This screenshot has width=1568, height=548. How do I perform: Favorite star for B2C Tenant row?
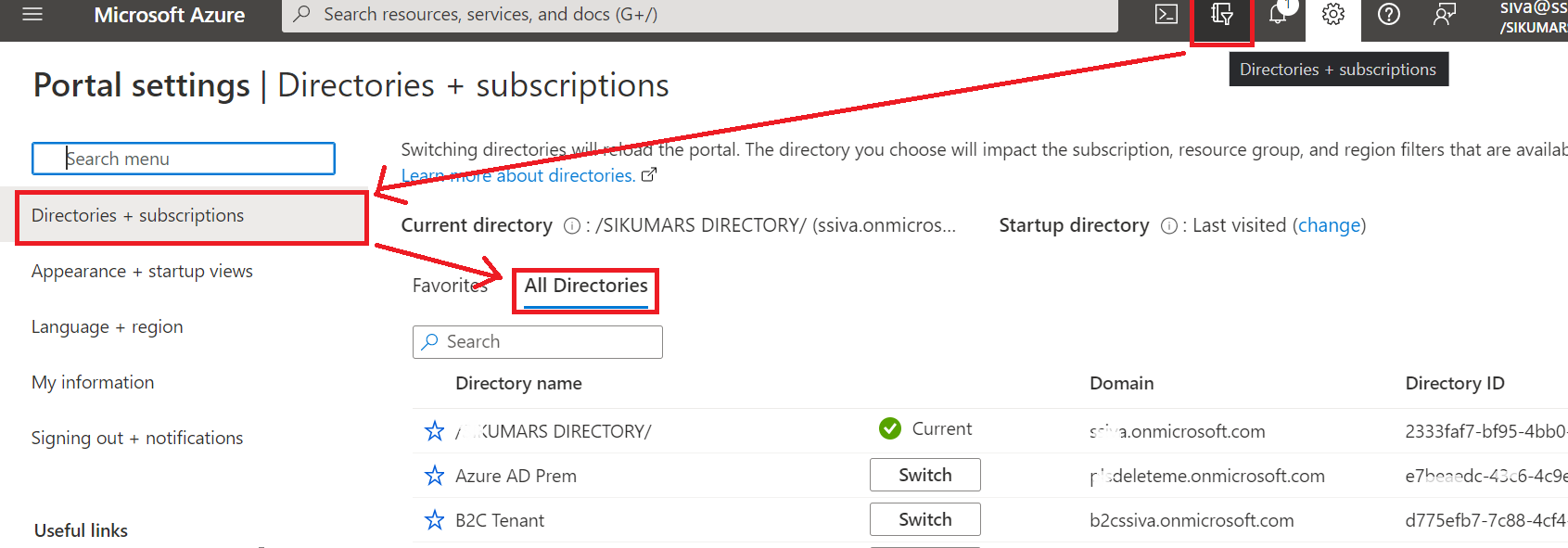(434, 520)
